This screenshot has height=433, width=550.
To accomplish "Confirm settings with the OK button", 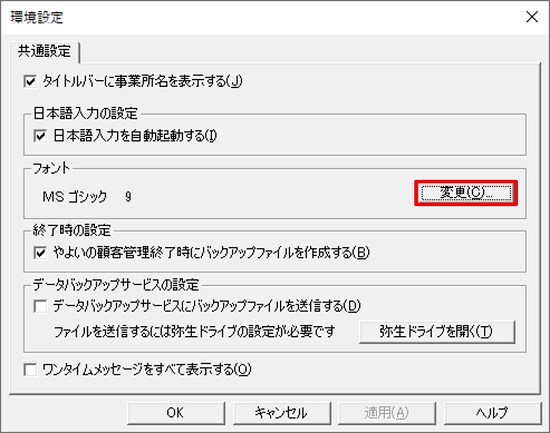I will click(176, 413).
